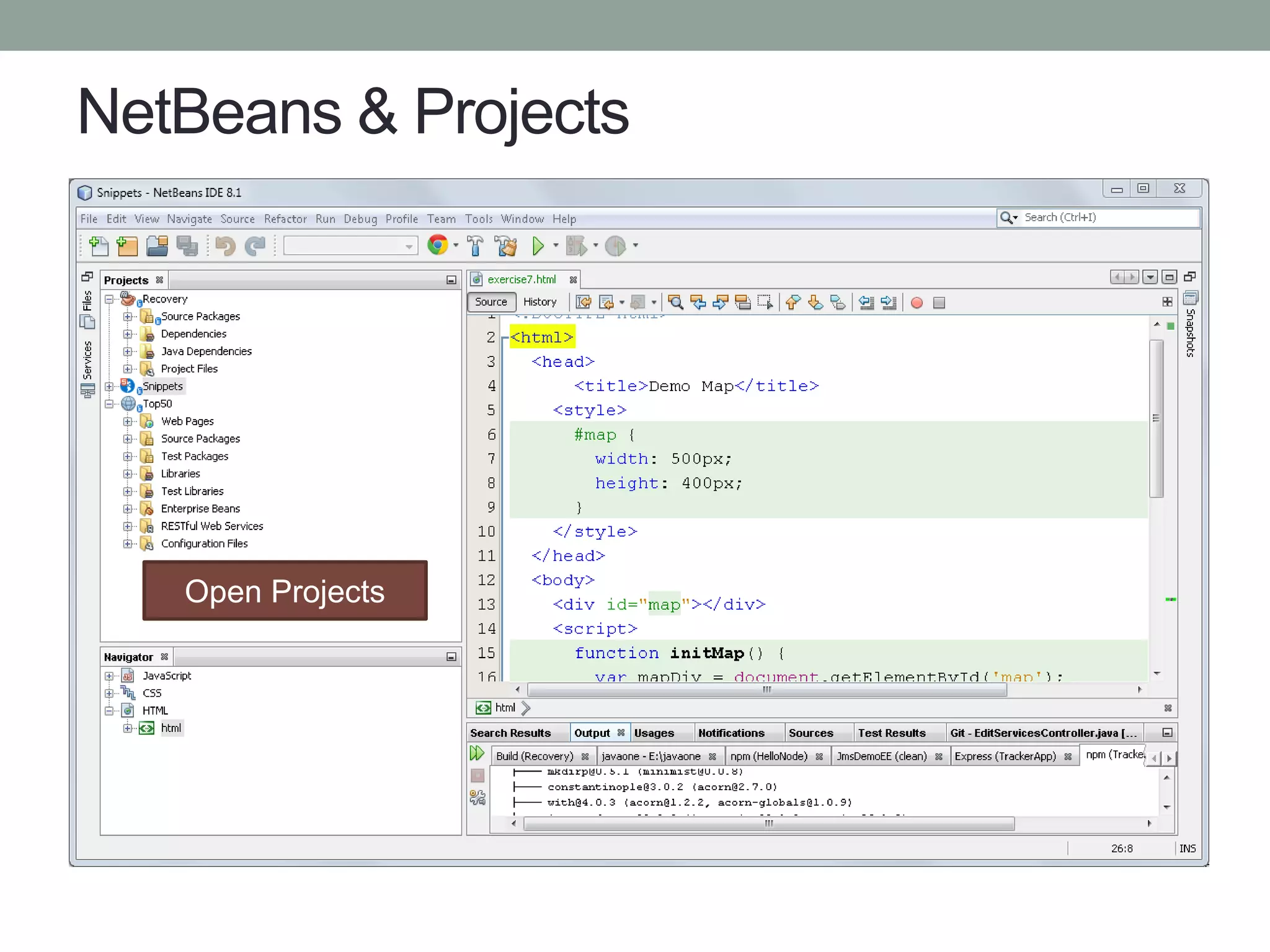Collapse the Top50 project node
This screenshot has width=1270, height=952.
coord(109,404)
